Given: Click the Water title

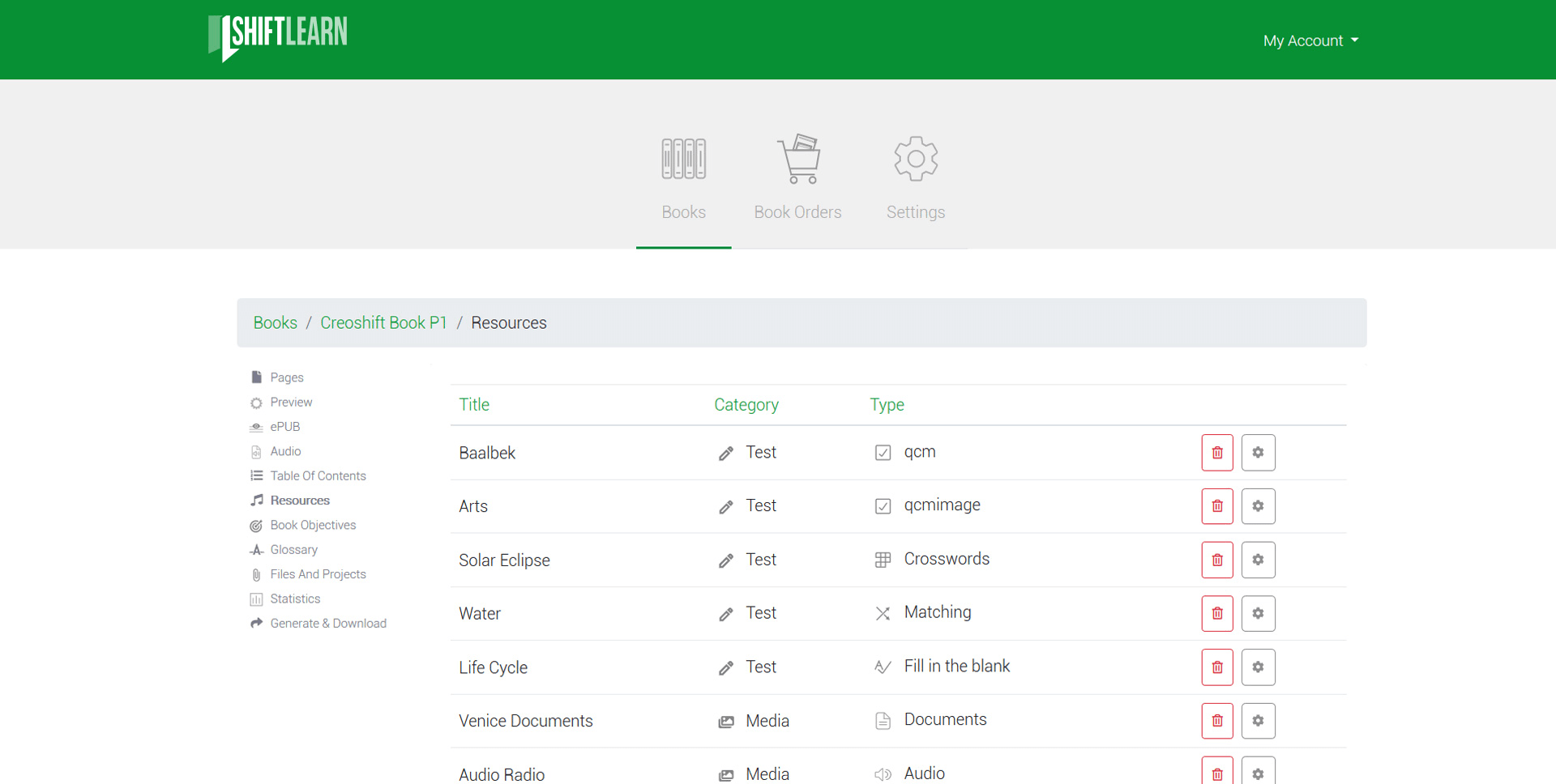Looking at the screenshot, I should coord(480,614).
